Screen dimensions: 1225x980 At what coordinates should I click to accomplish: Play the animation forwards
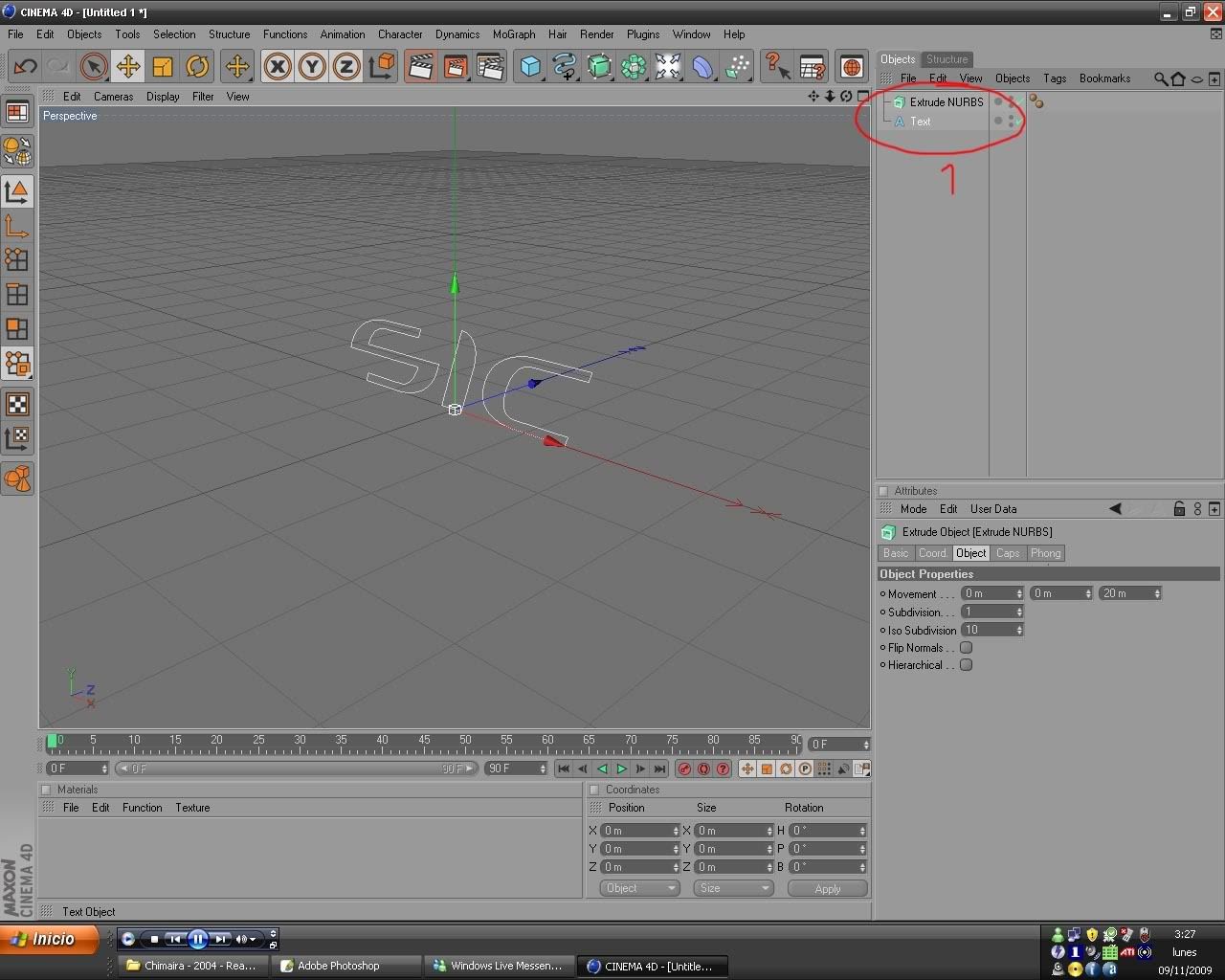(x=621, y=768)
